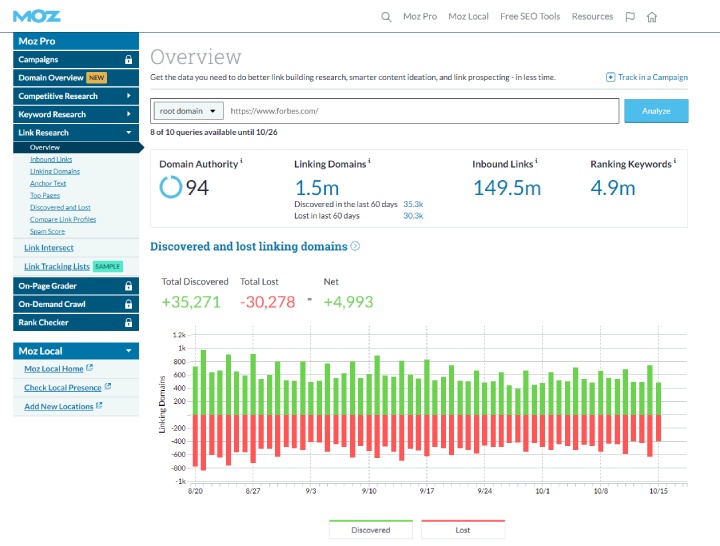Open Linking Domains info icon
Image resolution: width=720 pixels, height=546 pixels.
point(369,161)
